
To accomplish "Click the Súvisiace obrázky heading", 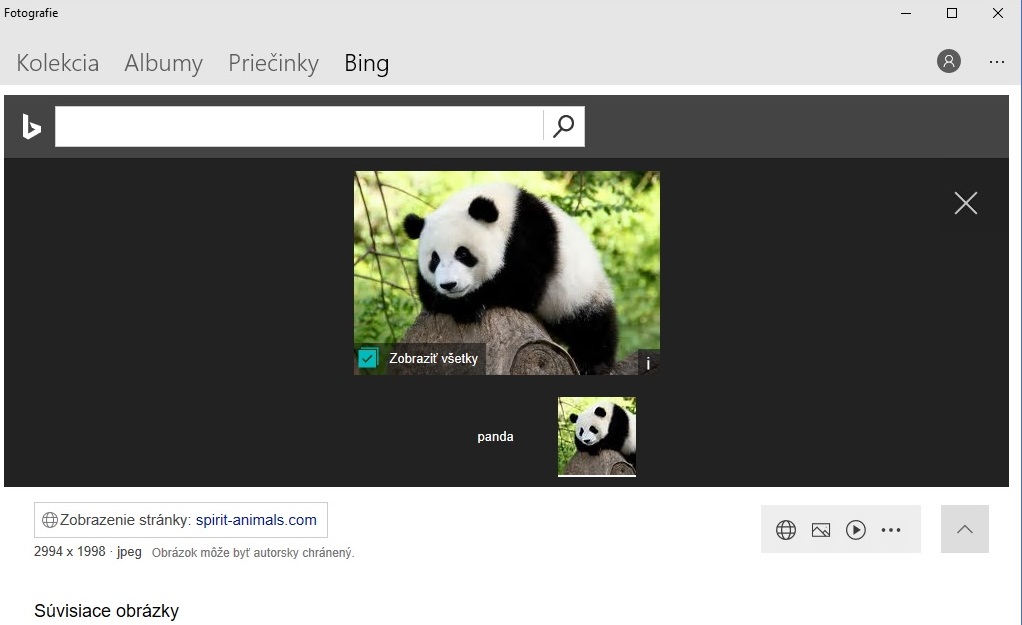I will coord(106,611).
